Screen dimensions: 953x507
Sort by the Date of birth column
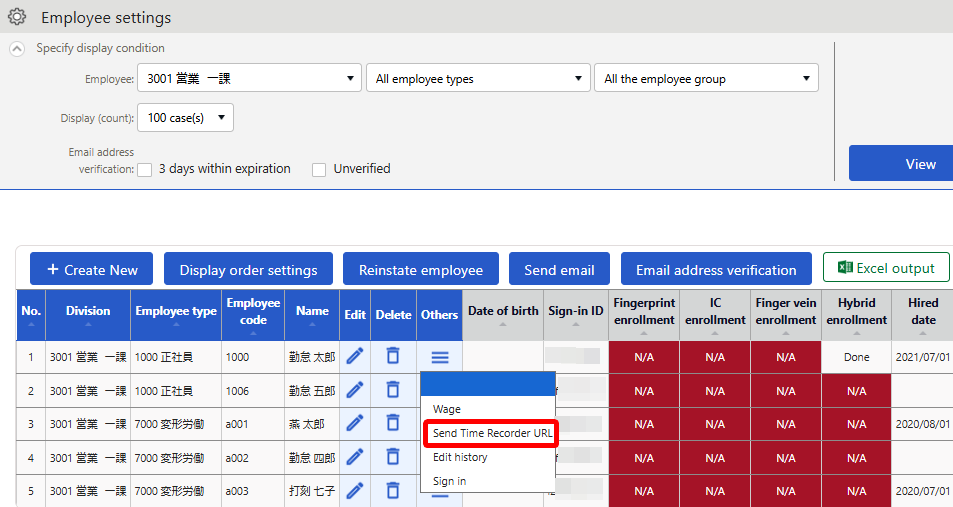(503, 315)
